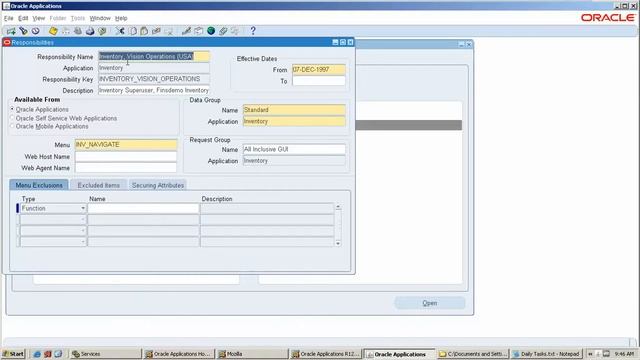Click scroll up arrow in Menu Exclusions list
Screen dimensions: 640x360
point(338,207)
